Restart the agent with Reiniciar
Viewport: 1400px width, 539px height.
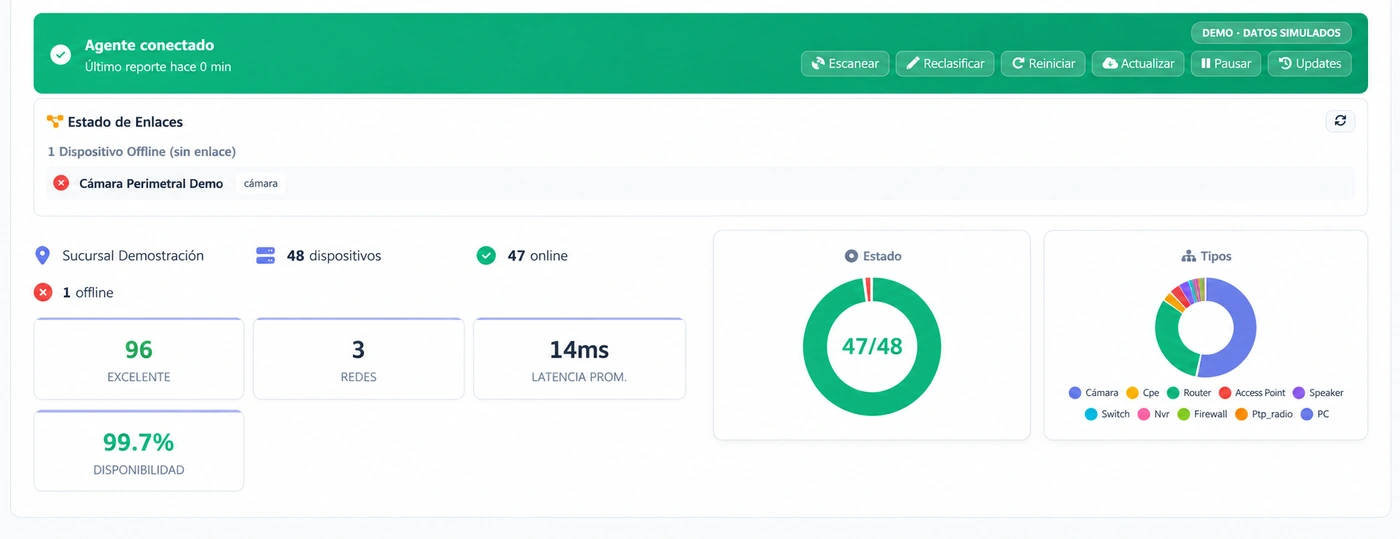(1043, 63)
